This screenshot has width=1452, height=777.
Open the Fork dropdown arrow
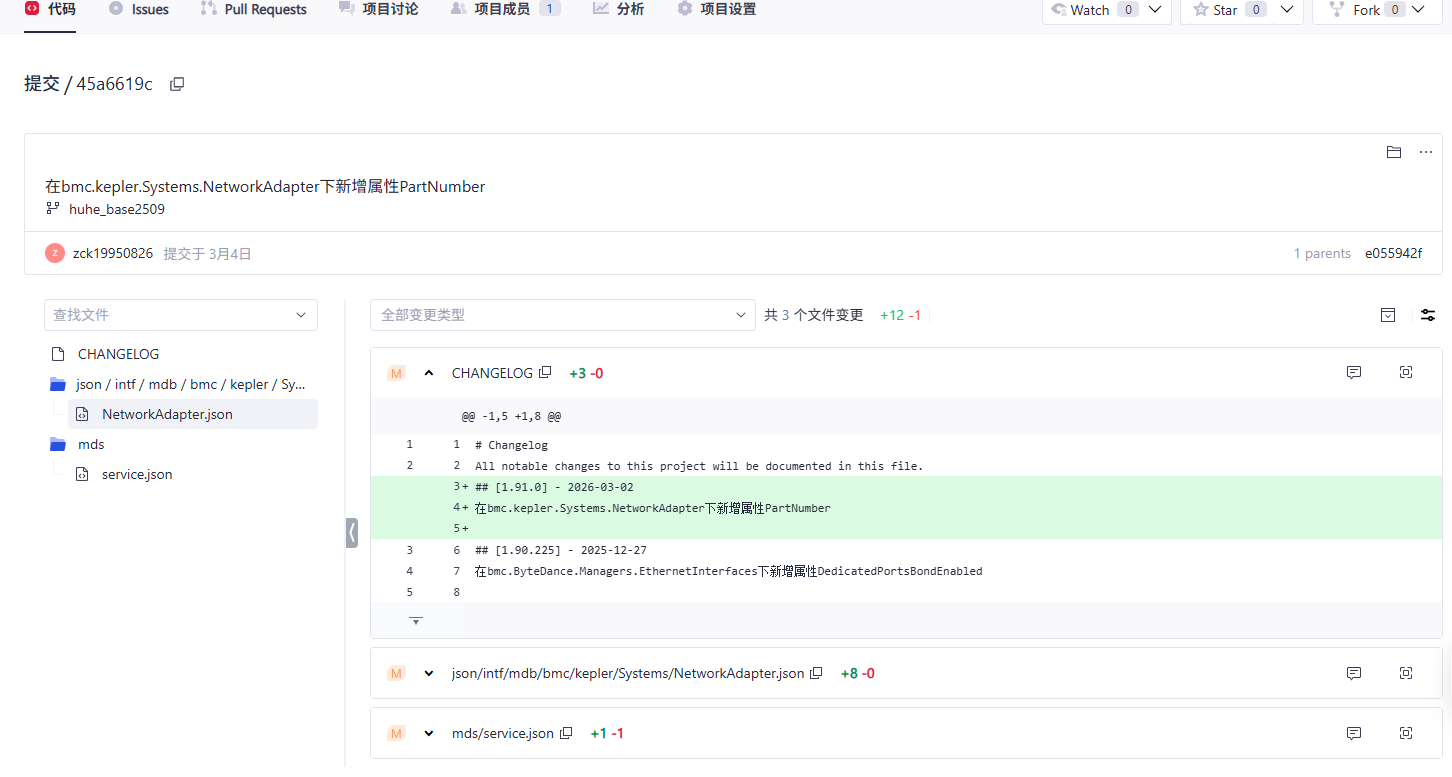coord(1418,10)
